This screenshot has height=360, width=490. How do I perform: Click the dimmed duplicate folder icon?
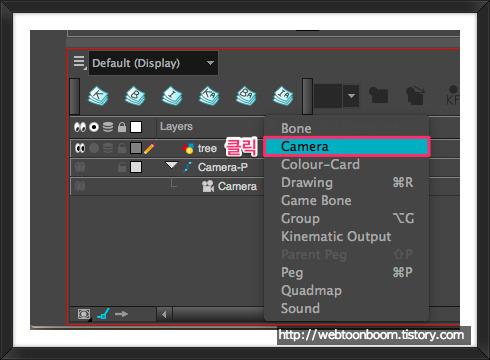tap(415, 96)
